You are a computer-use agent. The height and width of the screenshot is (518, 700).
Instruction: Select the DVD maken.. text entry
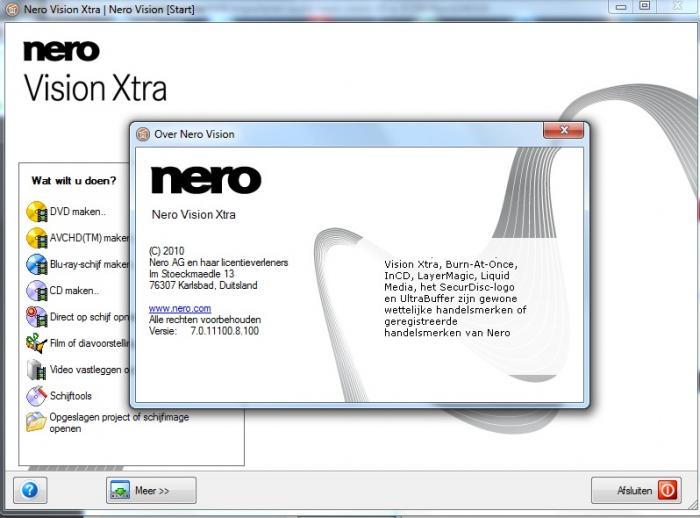point(78,212)
